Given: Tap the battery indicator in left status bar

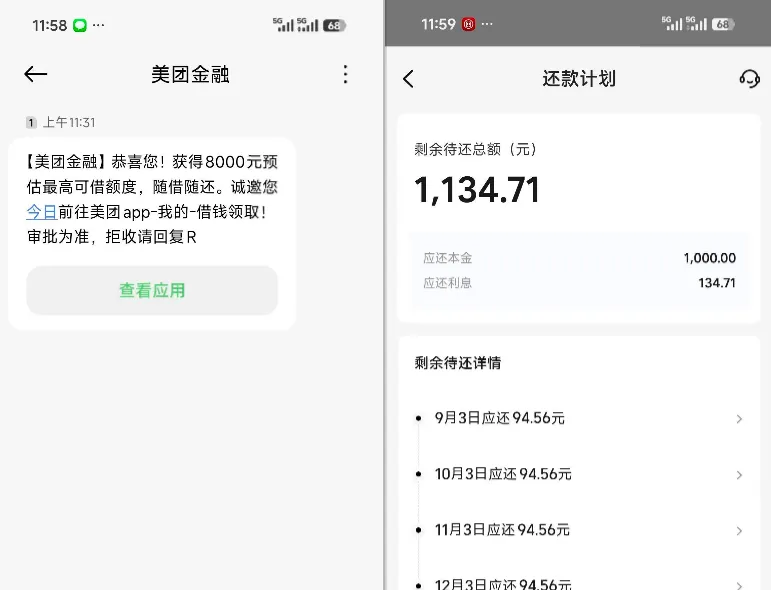Looking at the screenshot, I should click(334, 25).
